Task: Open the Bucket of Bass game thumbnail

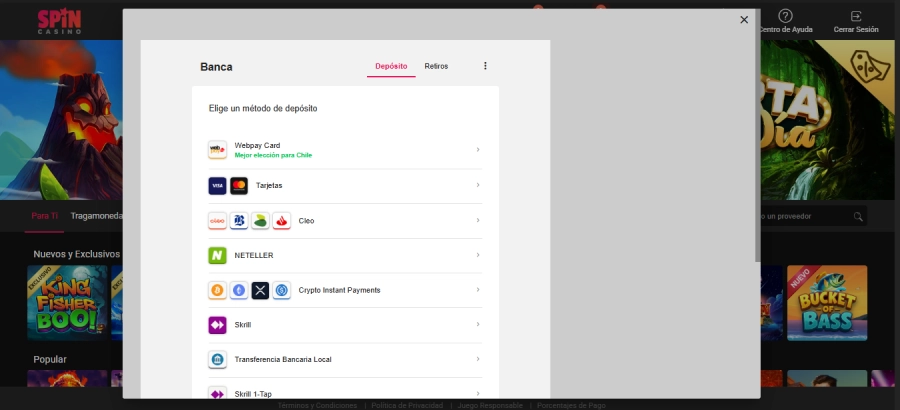Action: coord(826,302)
